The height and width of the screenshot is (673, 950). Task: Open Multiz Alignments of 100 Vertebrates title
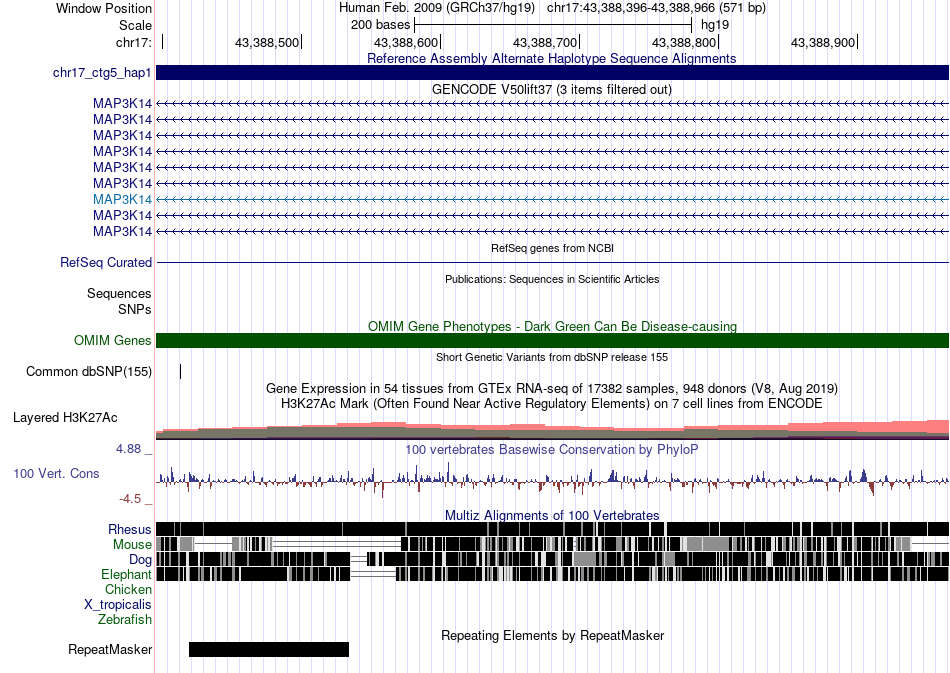tap(552, 516)
